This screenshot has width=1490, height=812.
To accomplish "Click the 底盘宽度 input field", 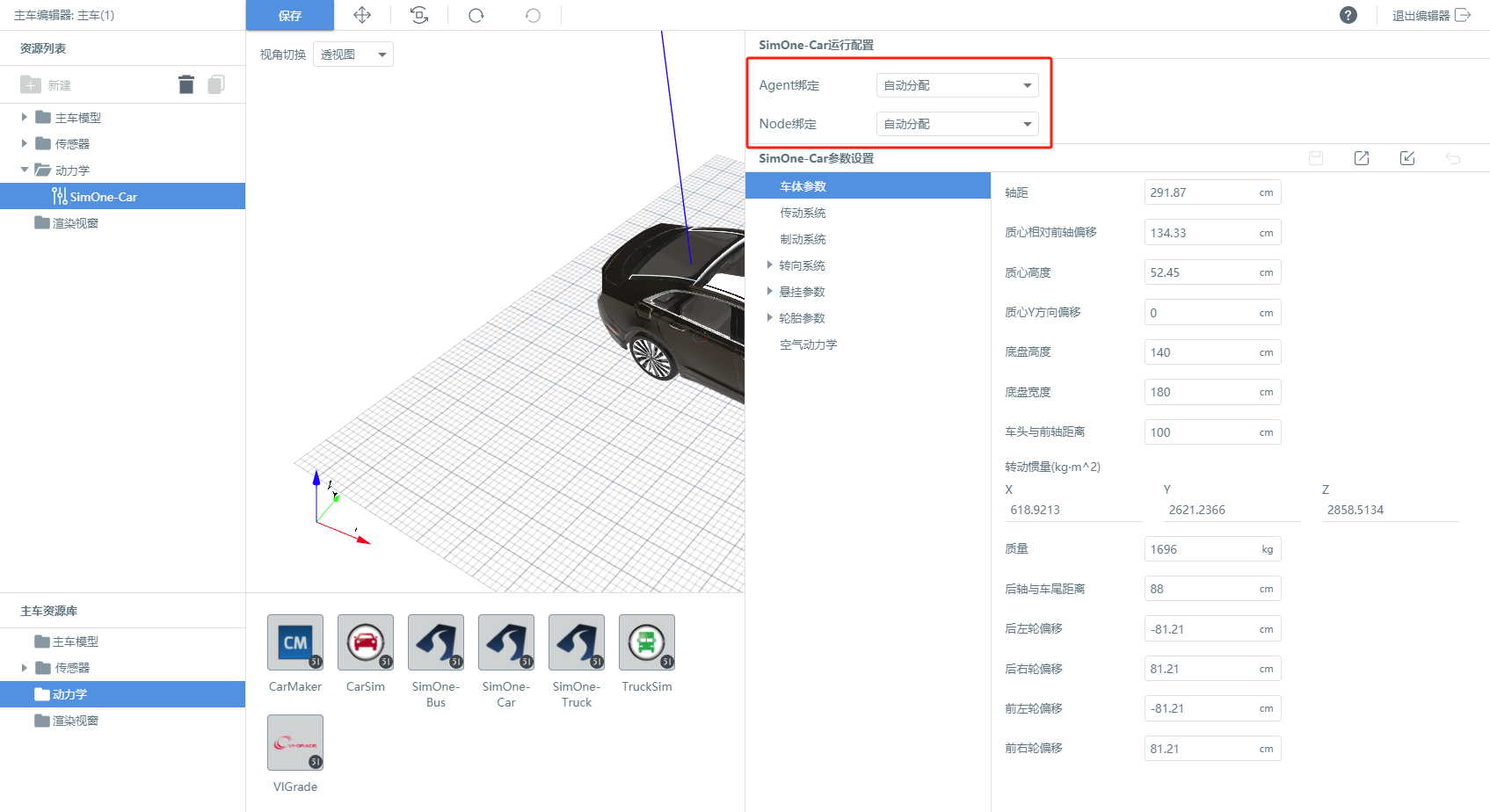I will (1212, 392).
